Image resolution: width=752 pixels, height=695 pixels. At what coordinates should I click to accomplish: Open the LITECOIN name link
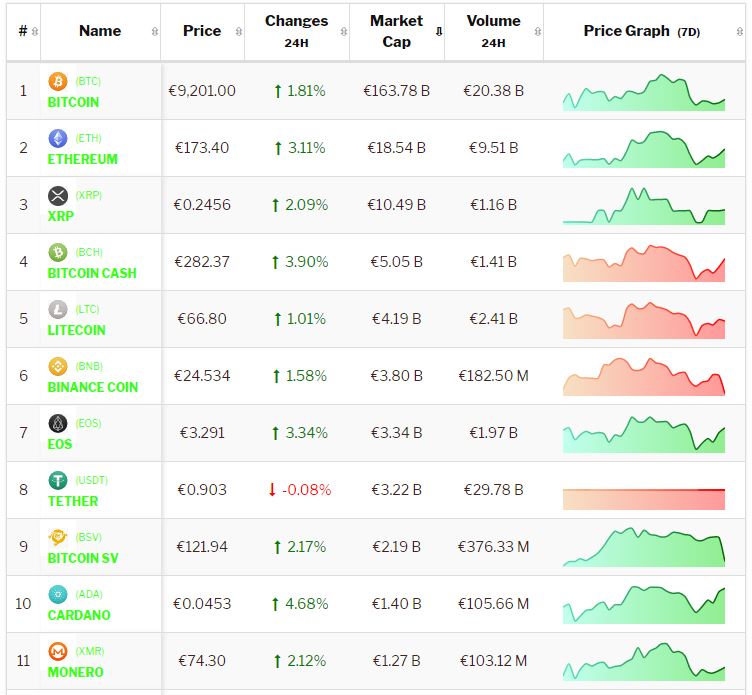click(x=76, y=330)
